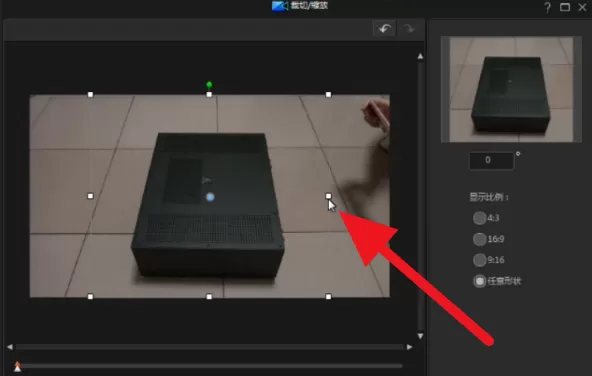Click the vertical scrollbar up arrow

420,56
